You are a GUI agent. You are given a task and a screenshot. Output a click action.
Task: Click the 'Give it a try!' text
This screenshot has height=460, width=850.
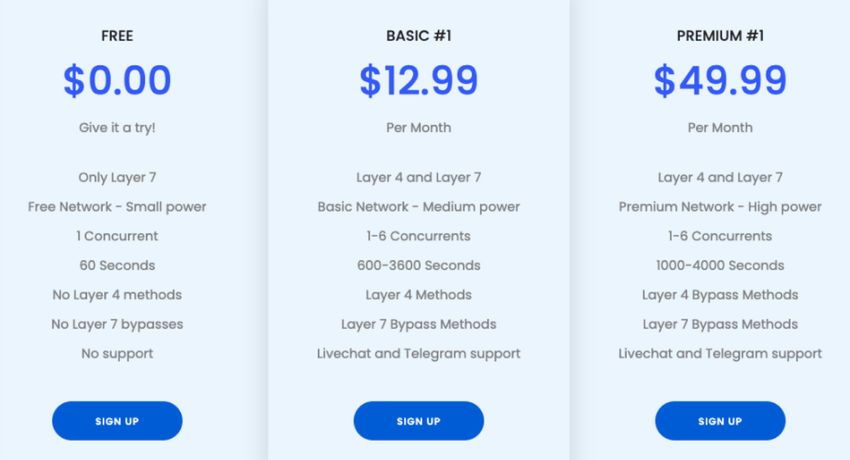point(117,128)
